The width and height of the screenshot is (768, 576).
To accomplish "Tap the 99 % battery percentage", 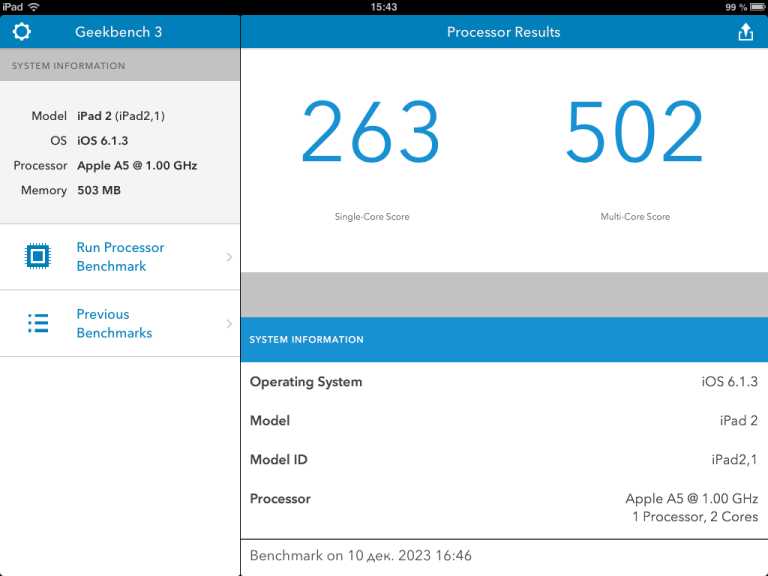I will [736, 7].
